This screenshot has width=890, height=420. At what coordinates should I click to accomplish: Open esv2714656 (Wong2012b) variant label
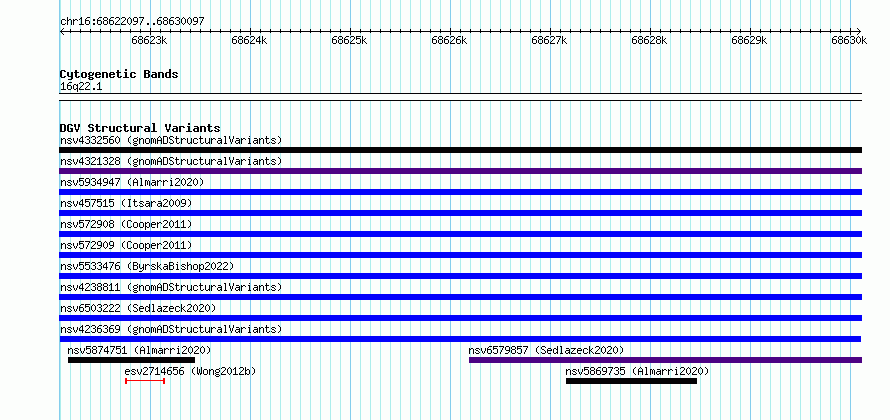(x=190, y=371)
